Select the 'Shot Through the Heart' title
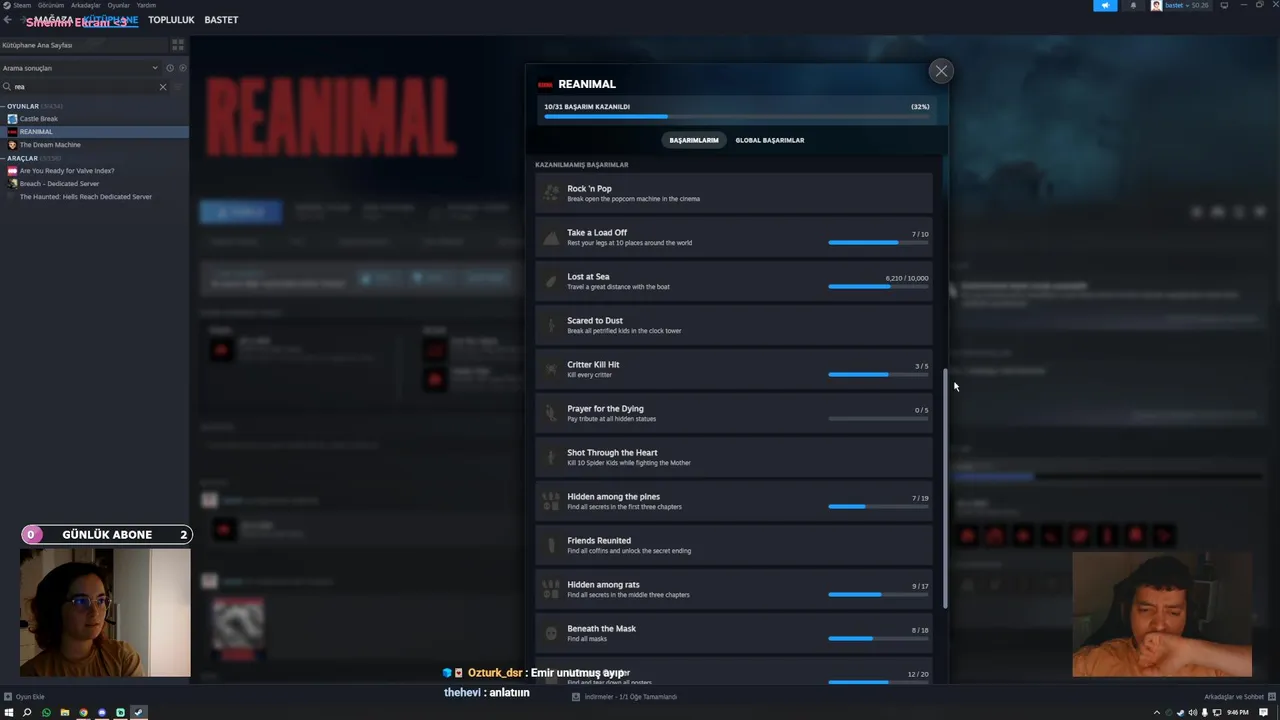This screenshot has height=720, width=1280. tap(612, 453)
